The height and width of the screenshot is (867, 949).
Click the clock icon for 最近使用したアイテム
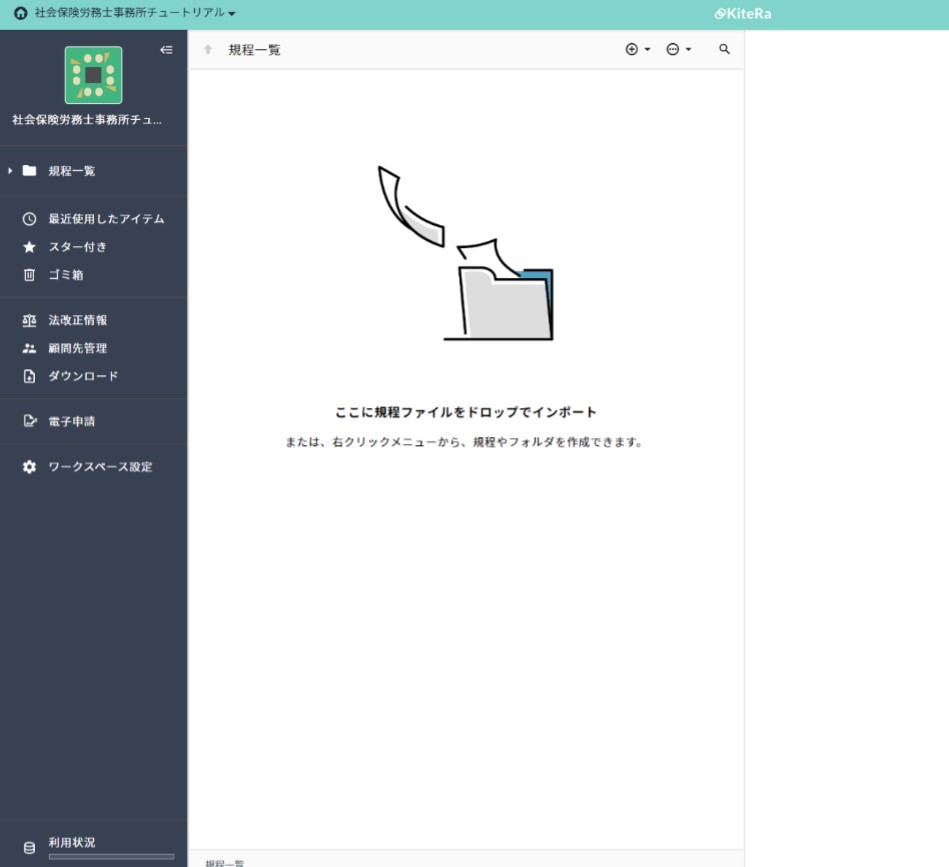pos(30,219)
